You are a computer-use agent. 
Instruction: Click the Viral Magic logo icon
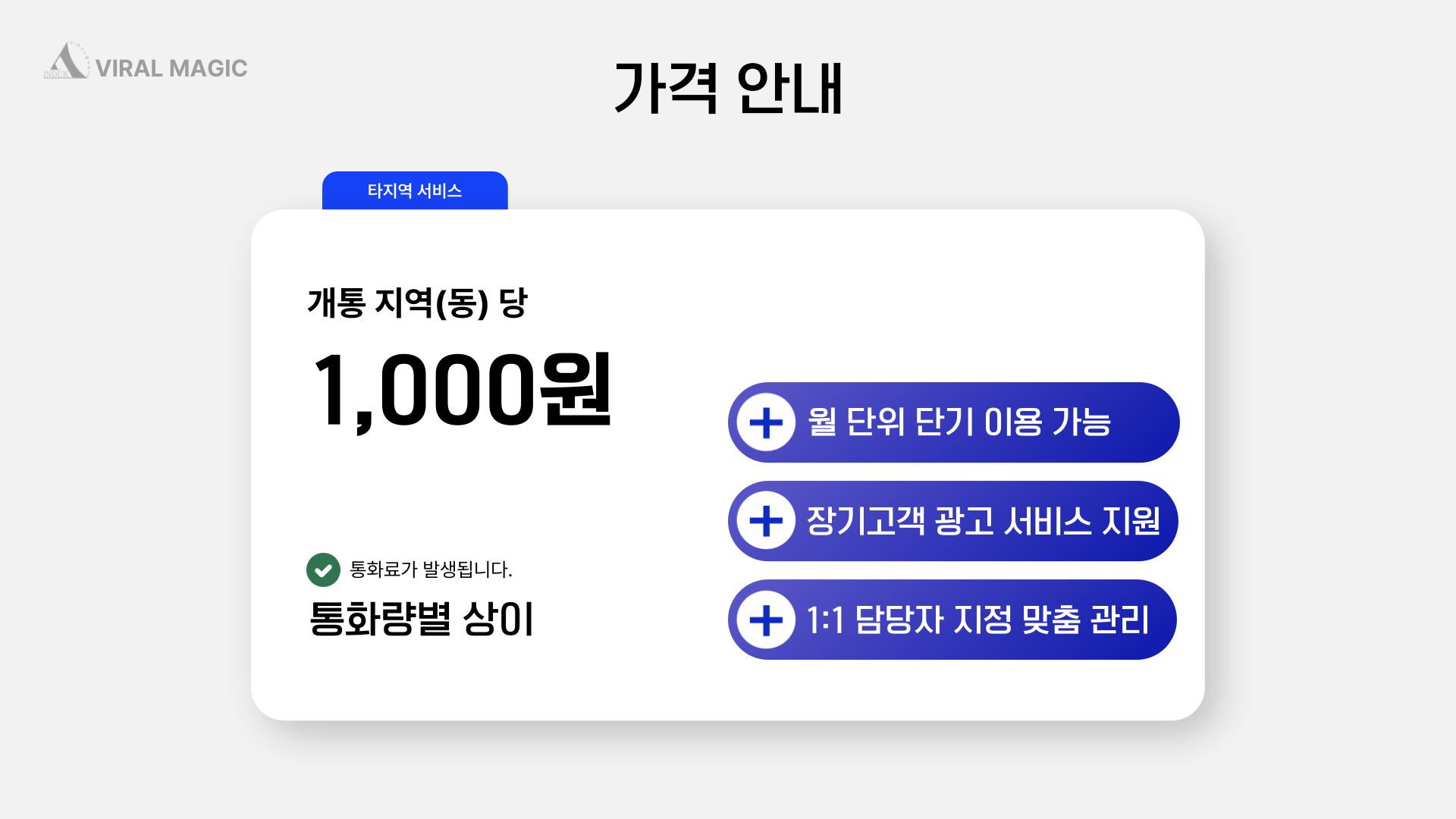point(67,61)
